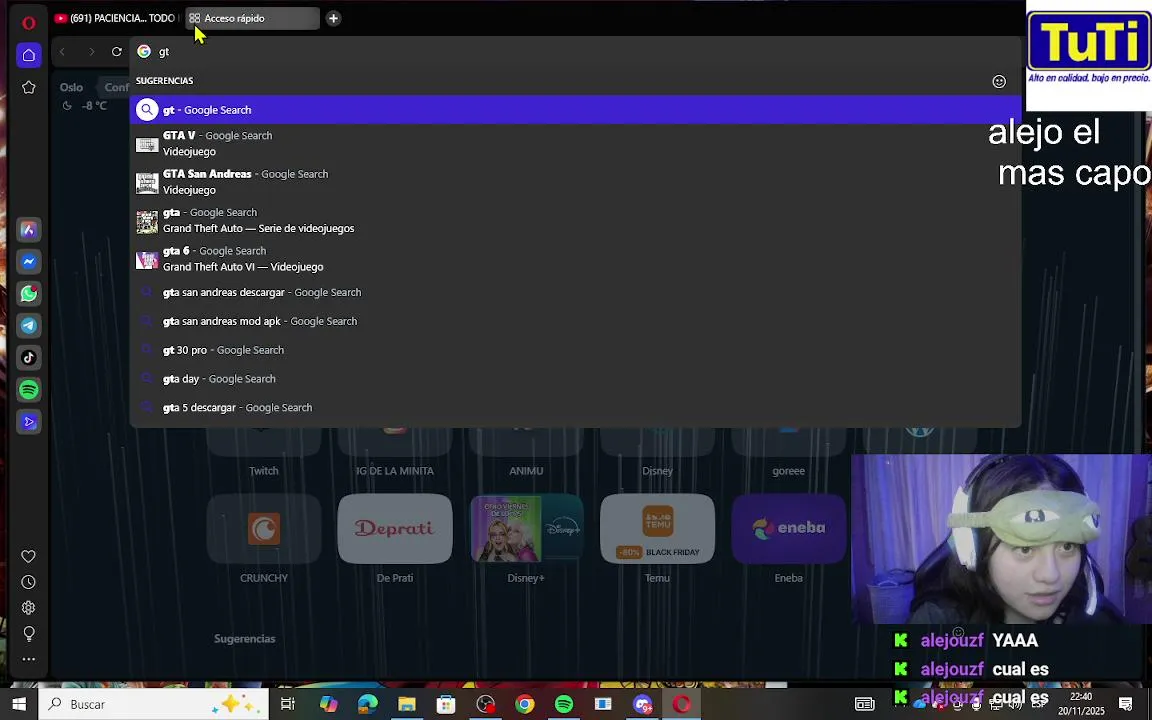The width and height of the screenshot is (1152, 720).
Task: Select 'gt 30 pro' suggestion
Action: (575, 350)
